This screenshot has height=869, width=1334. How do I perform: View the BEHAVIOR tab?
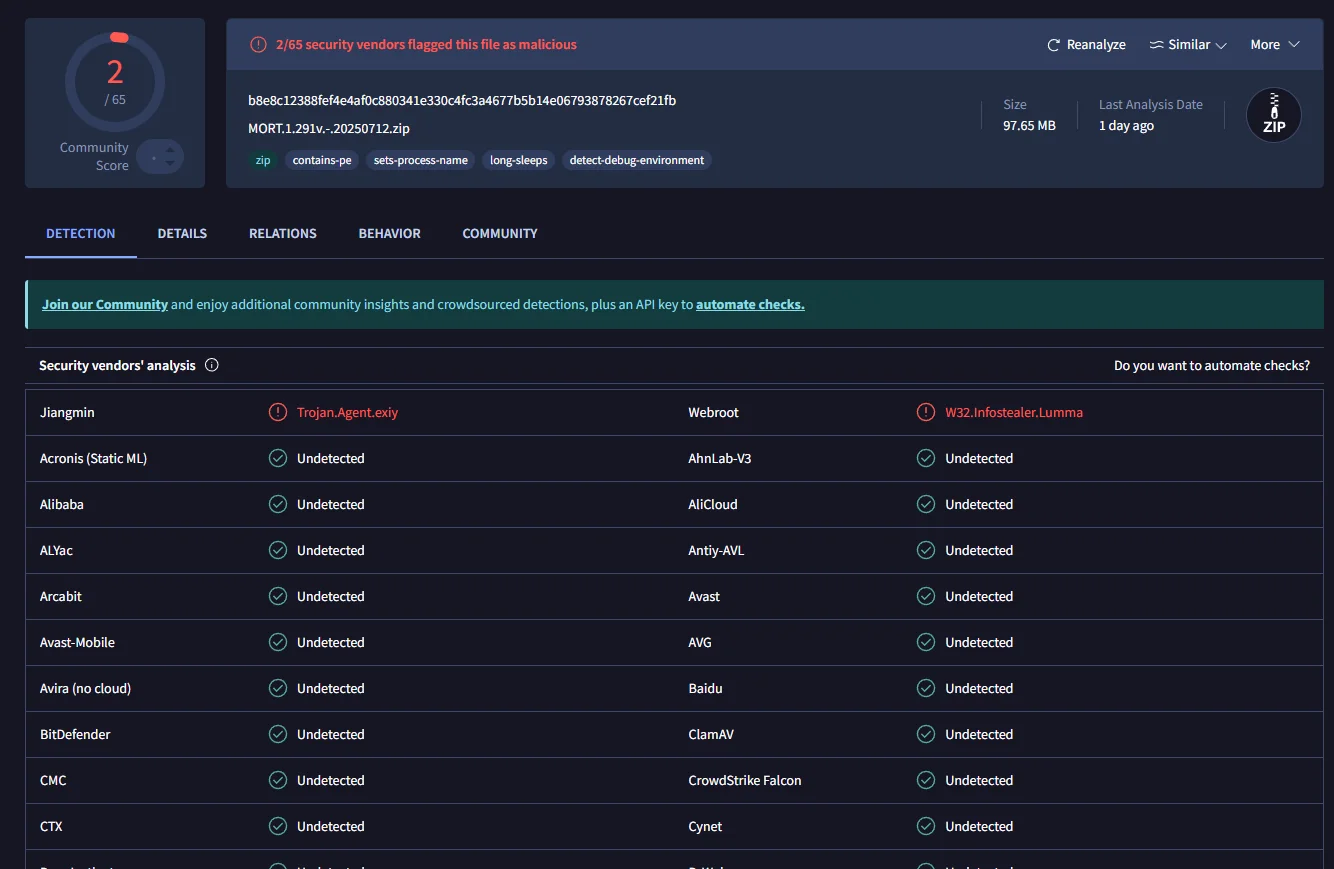pos(390,233)
